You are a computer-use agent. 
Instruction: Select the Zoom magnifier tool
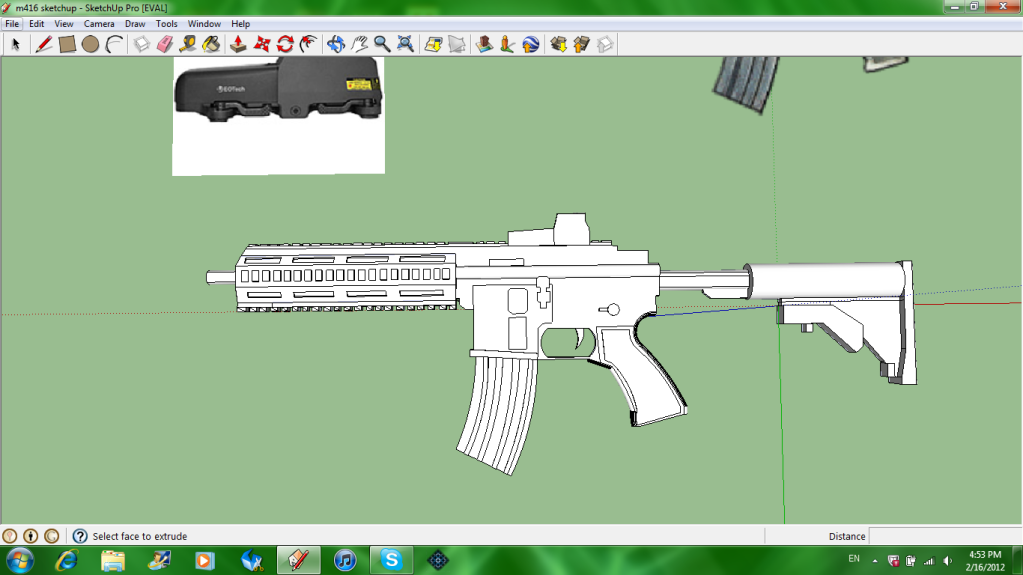[382, 44]
